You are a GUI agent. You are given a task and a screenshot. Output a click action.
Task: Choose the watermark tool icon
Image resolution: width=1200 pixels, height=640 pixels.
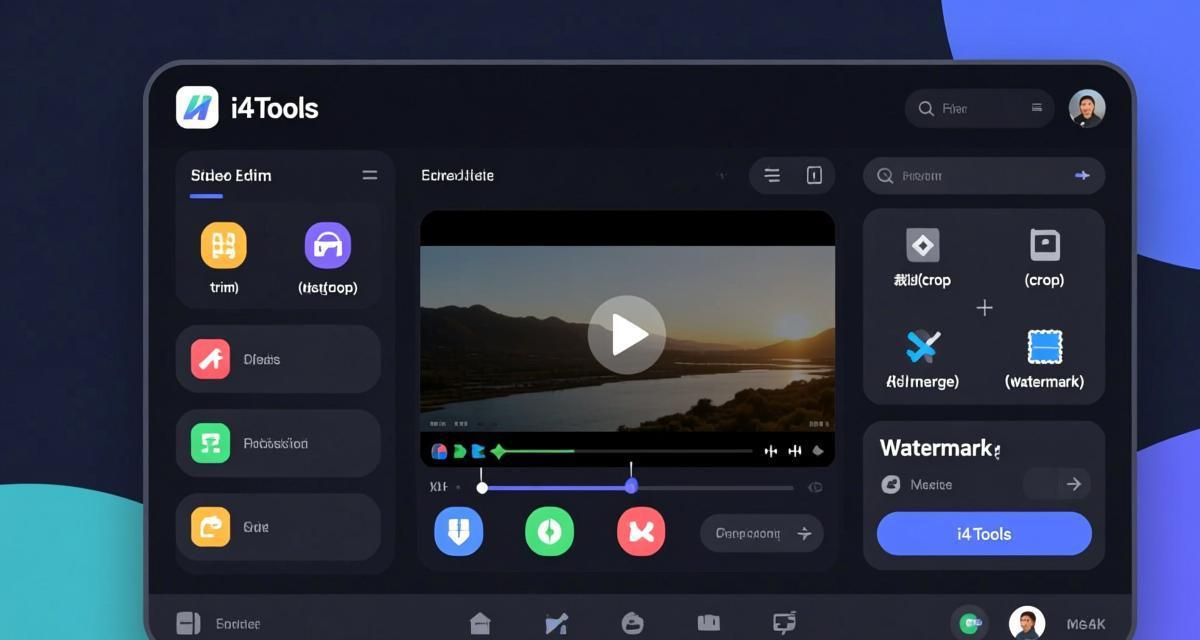[x=1044, y=347]
